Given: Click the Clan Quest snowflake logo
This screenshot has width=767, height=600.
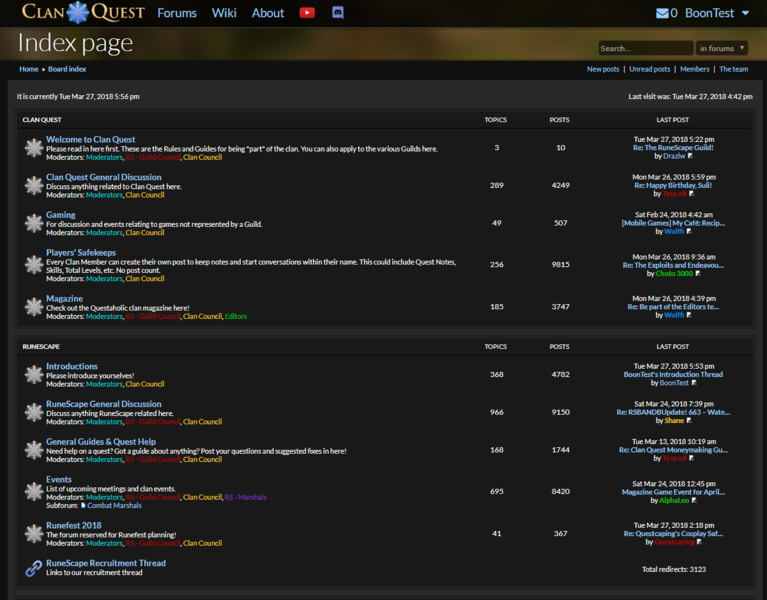Looking at the screenshot, I should (x=78, y=12).
